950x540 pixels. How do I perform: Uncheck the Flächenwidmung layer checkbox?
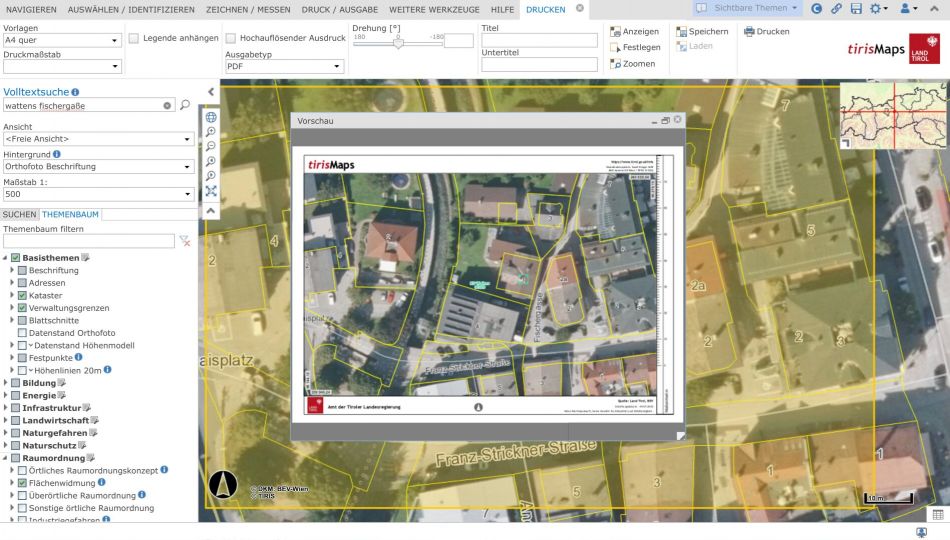(22, 483)
